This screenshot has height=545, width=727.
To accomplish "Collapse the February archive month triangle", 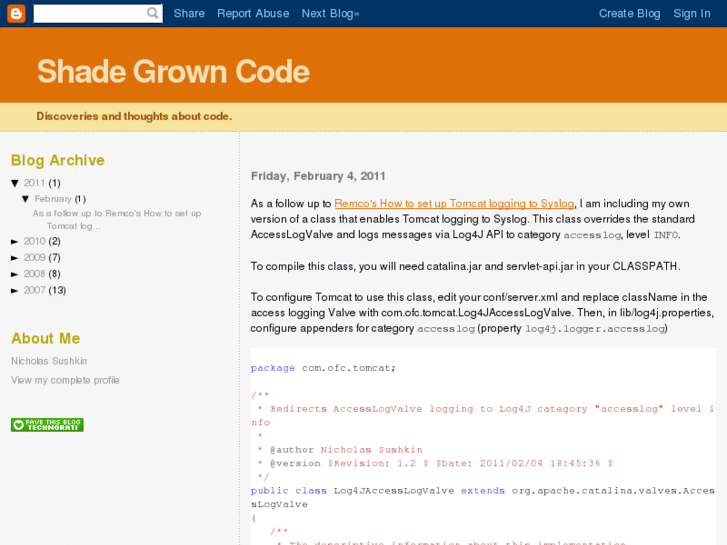I will click(26, 199).
